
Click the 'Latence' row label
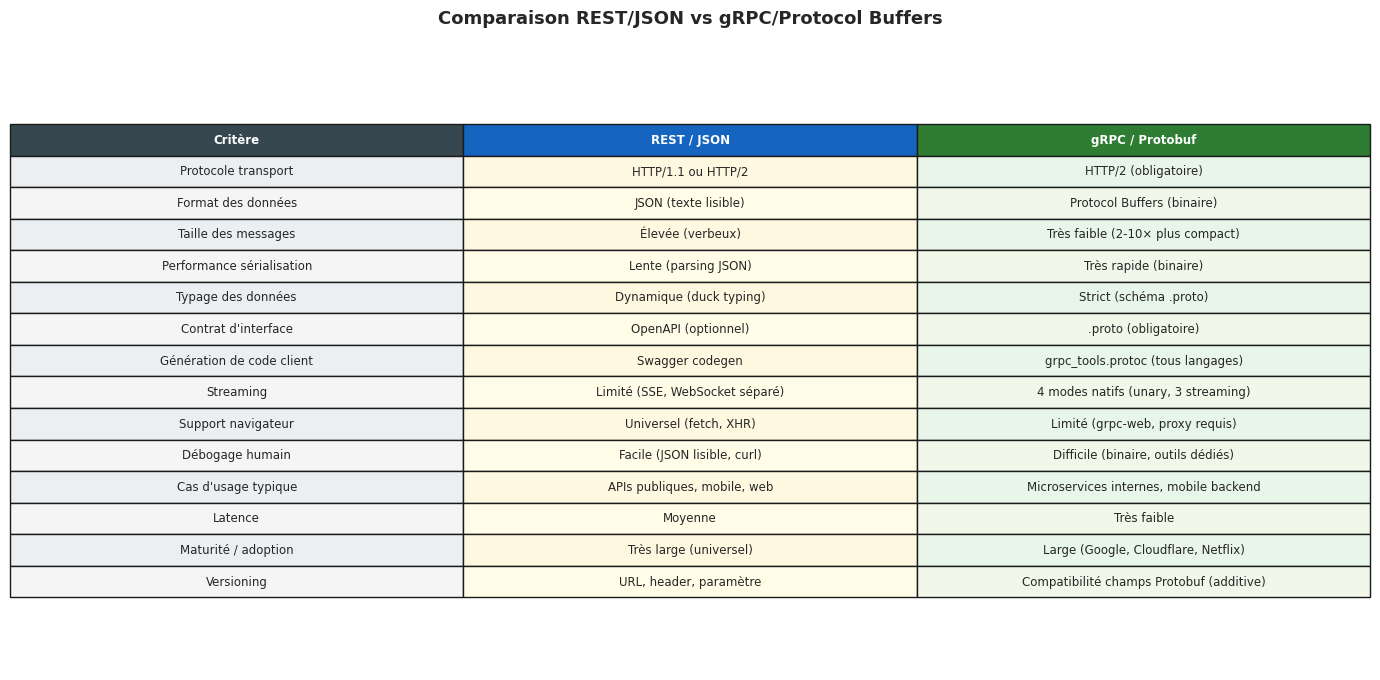point(236,519)
